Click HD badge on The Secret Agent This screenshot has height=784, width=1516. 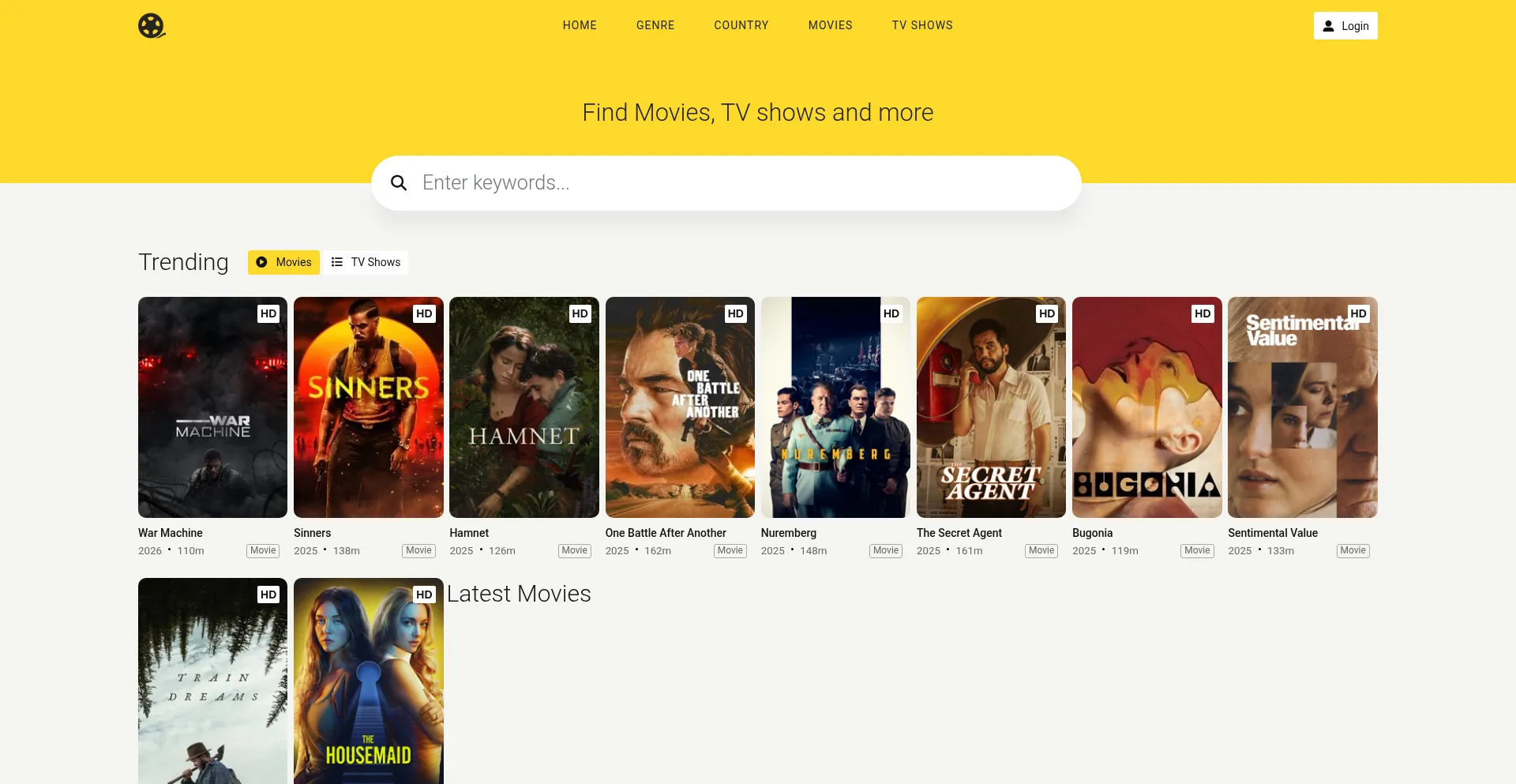pyautogui.click(x=1047, y=313)
